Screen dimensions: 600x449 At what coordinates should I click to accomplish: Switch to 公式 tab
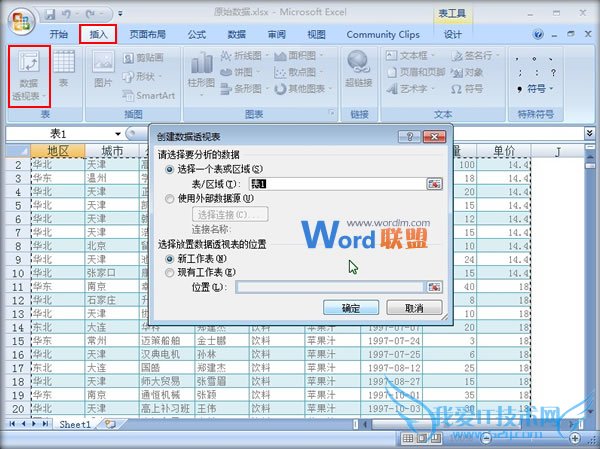(x=197, y=34)
